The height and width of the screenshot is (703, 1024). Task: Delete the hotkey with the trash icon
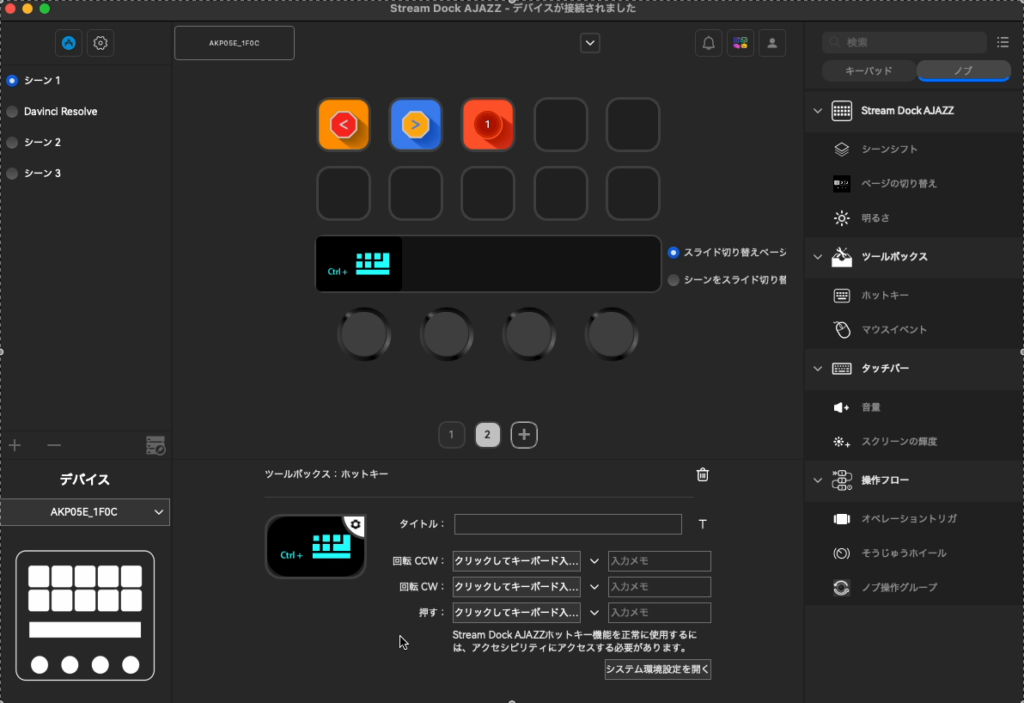click(702, 475)
